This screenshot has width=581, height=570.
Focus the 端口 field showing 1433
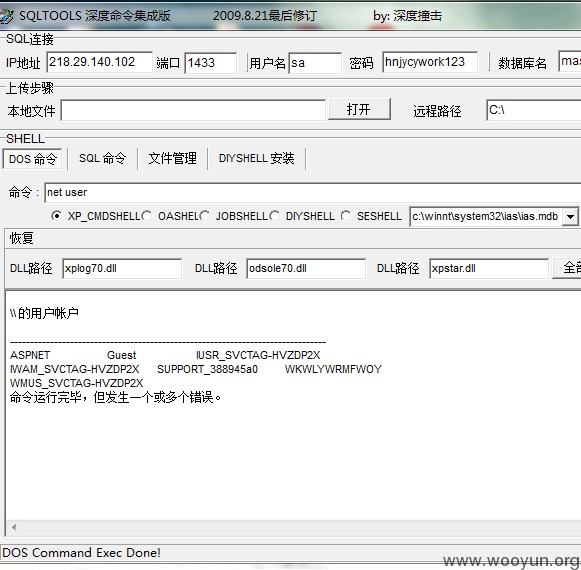click(x=211, y=63)
